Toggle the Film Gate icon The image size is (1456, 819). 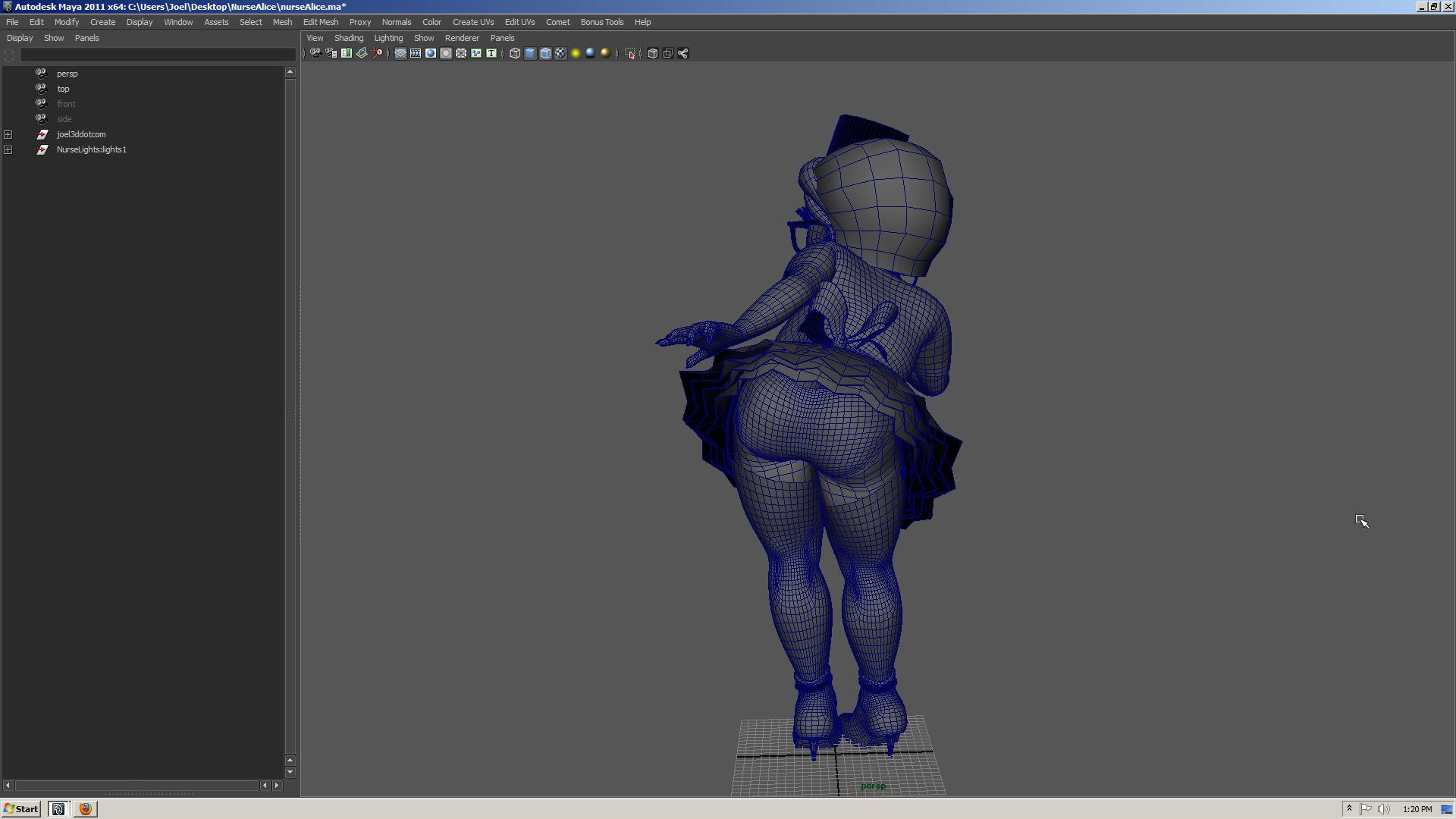[416, 53]
